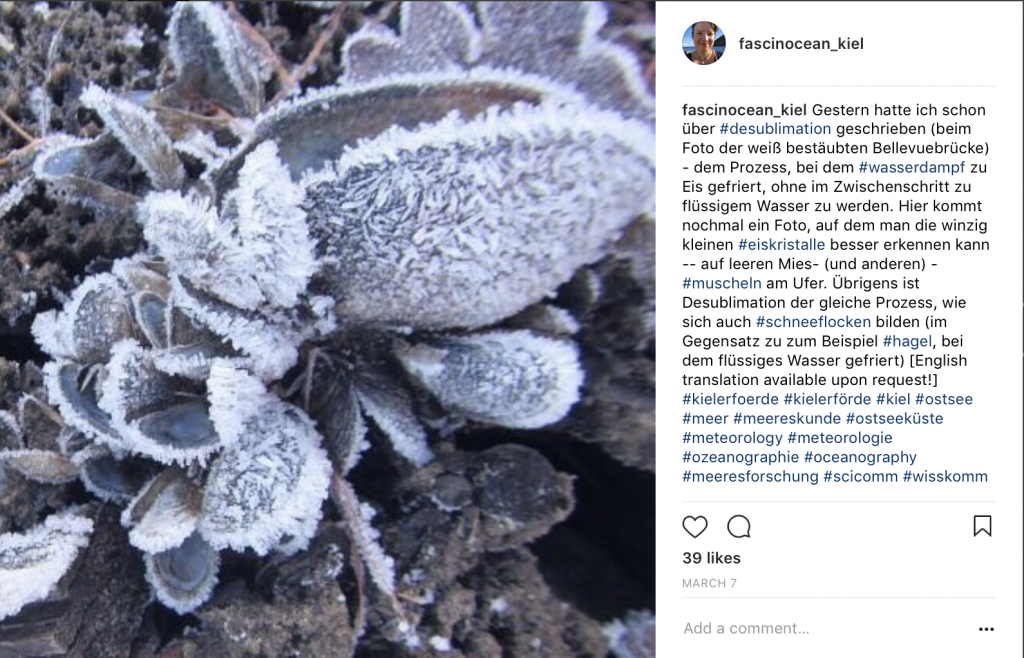This screenshot has height=658, width=1024.
Task: Like the post with heart icon
Action: tap(695, 527)
